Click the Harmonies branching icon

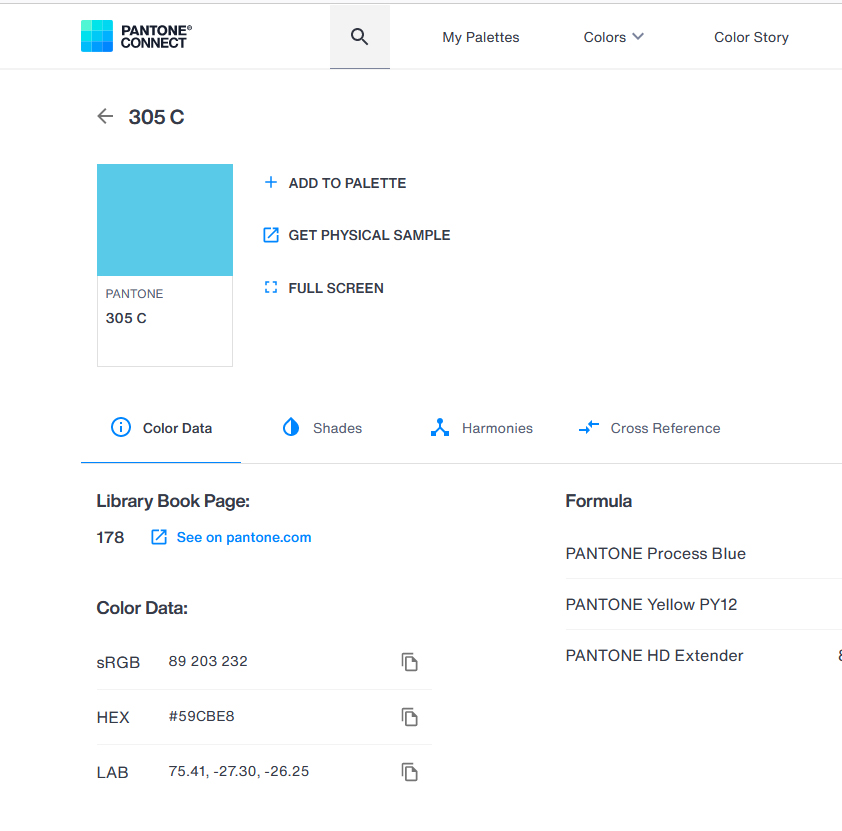coord(440,427)
